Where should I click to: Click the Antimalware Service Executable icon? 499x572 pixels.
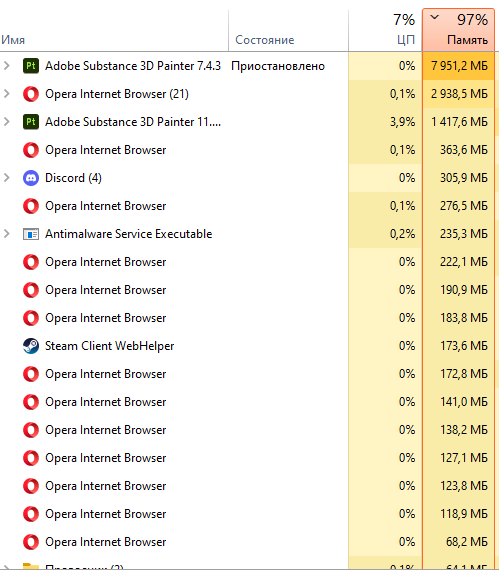pos(31,234)
